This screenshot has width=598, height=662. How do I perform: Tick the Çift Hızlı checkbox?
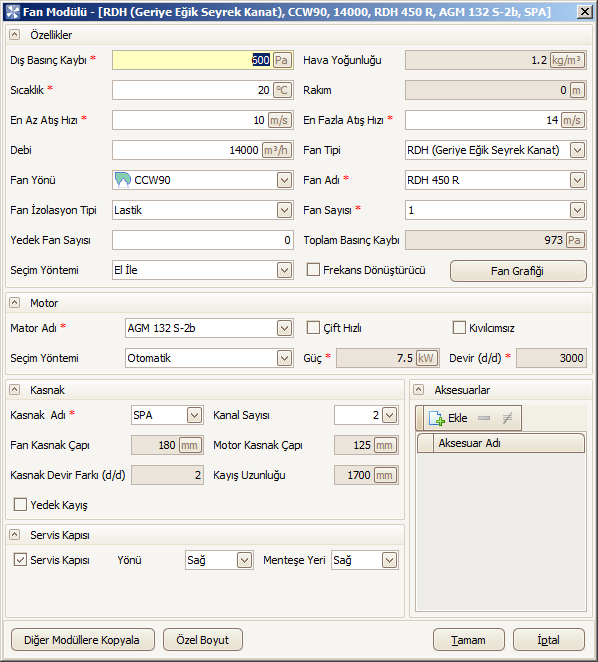pyautogui.click(x=313, y=328)
